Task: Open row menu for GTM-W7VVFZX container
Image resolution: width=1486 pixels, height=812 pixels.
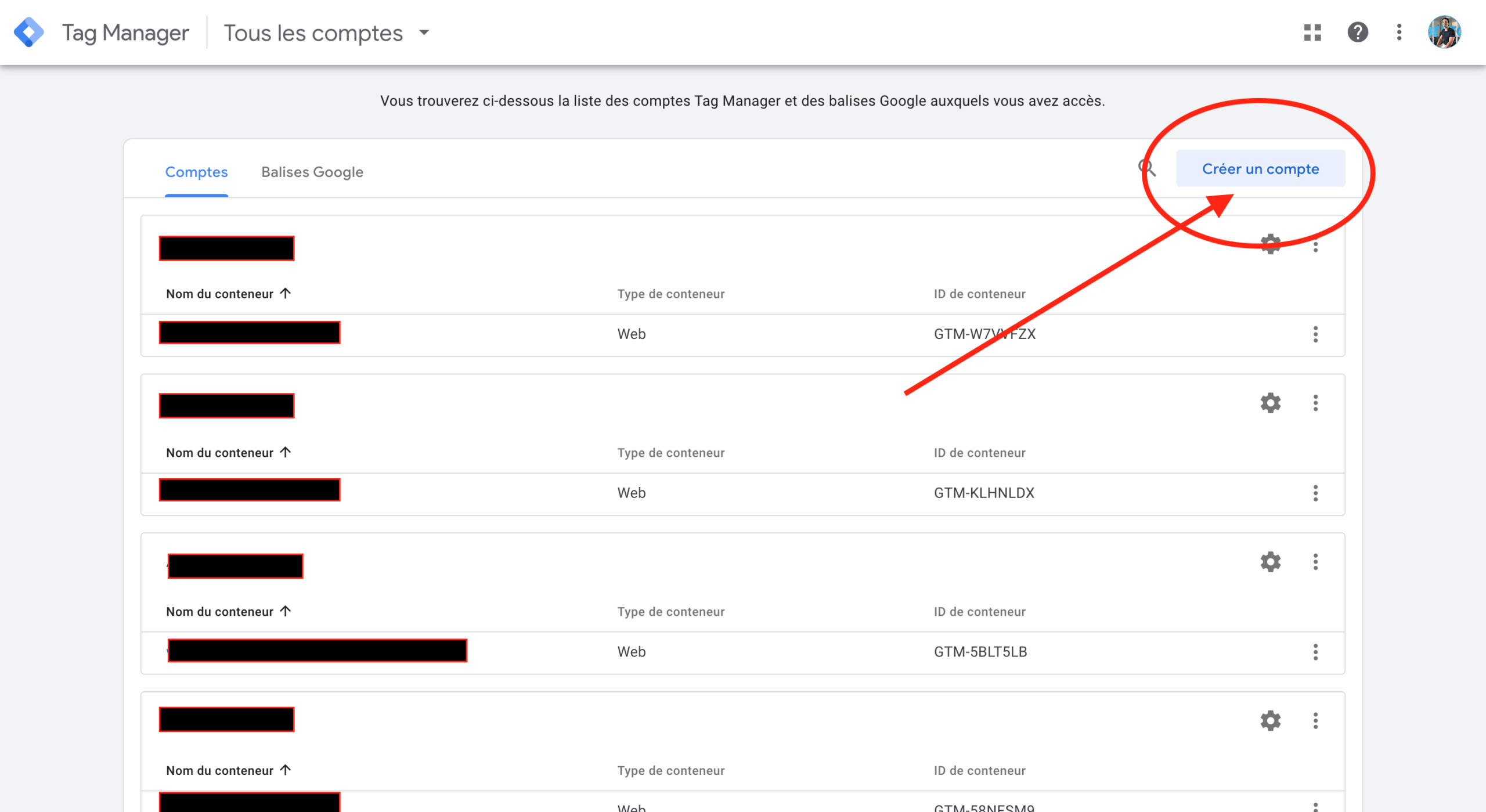Action: point(1315,334)
